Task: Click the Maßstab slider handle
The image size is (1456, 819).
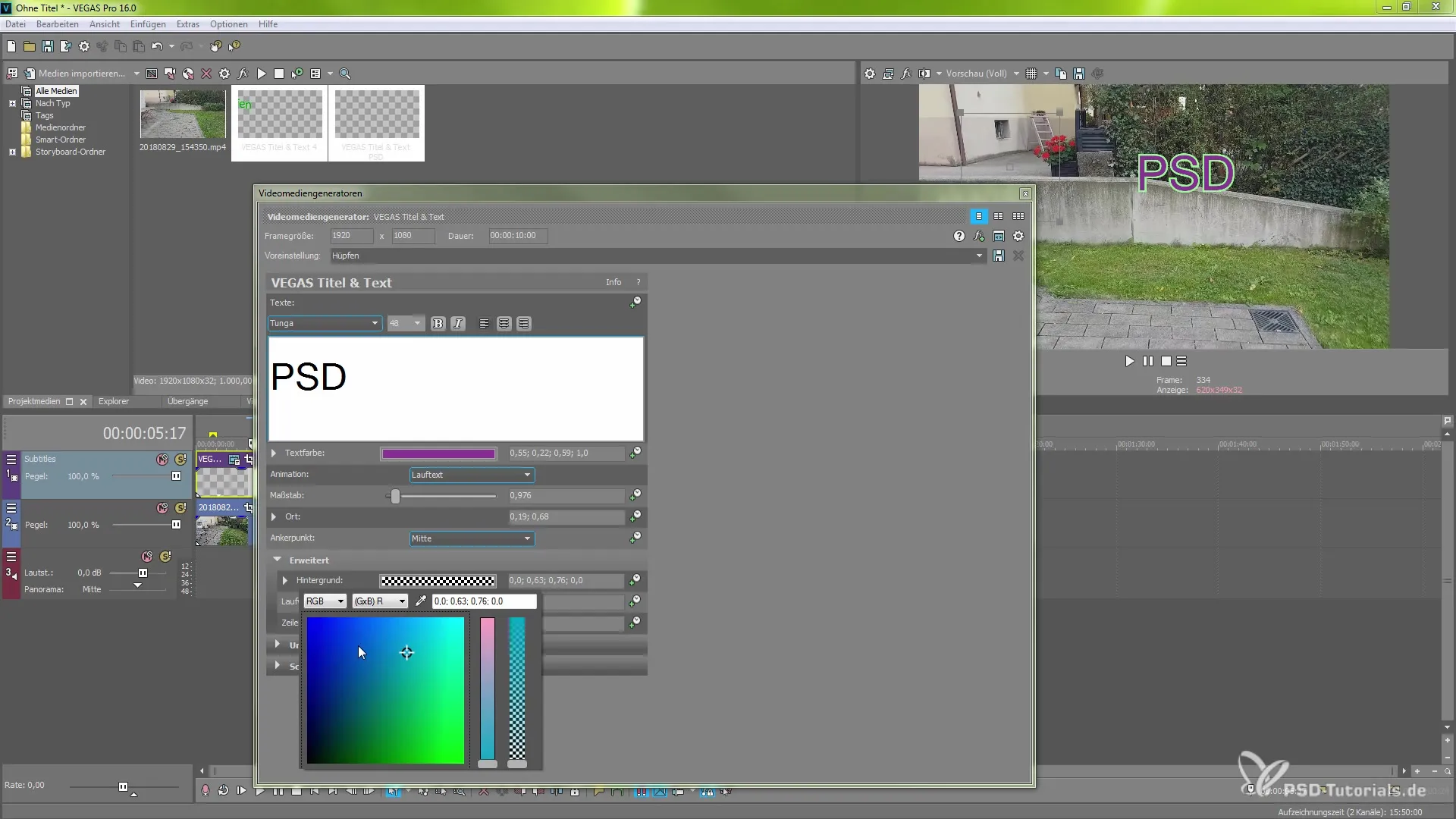Action: [395, 496]
